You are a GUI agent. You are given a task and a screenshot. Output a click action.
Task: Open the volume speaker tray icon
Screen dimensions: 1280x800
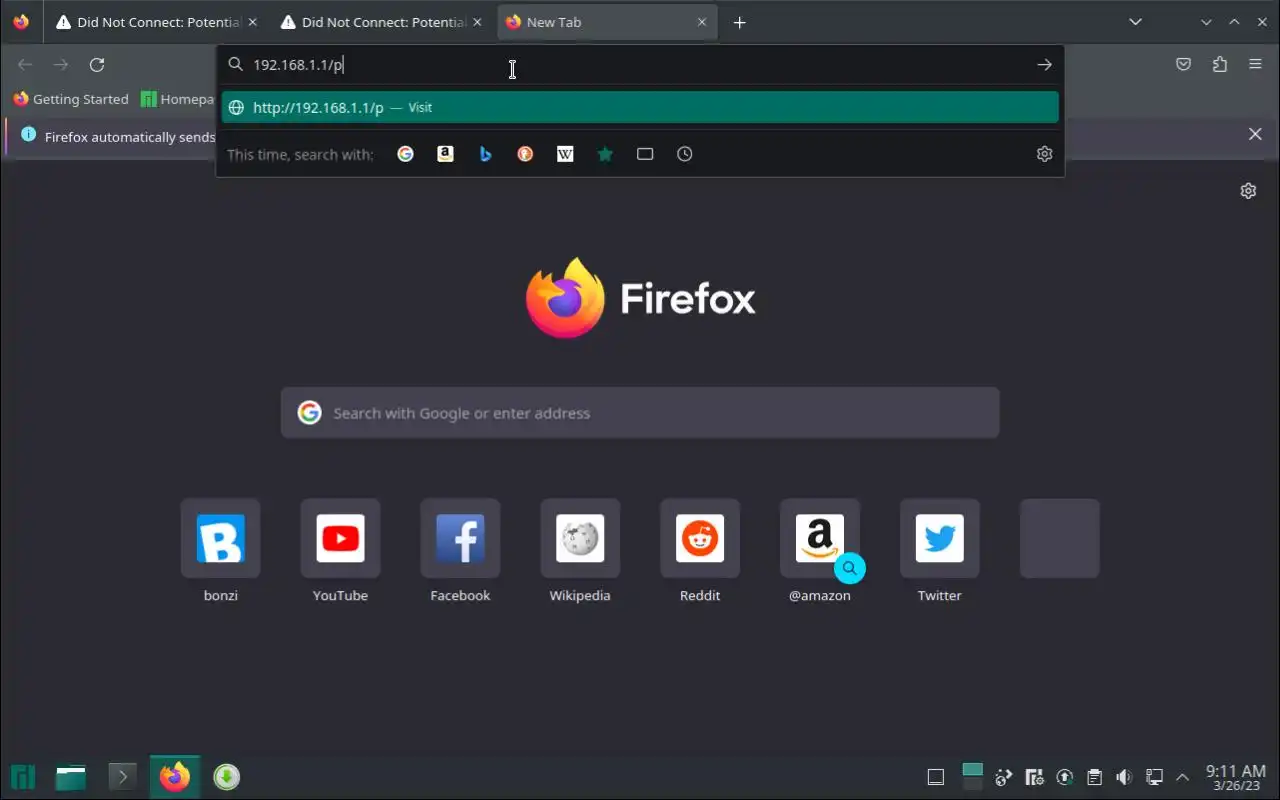point(1124,777)
